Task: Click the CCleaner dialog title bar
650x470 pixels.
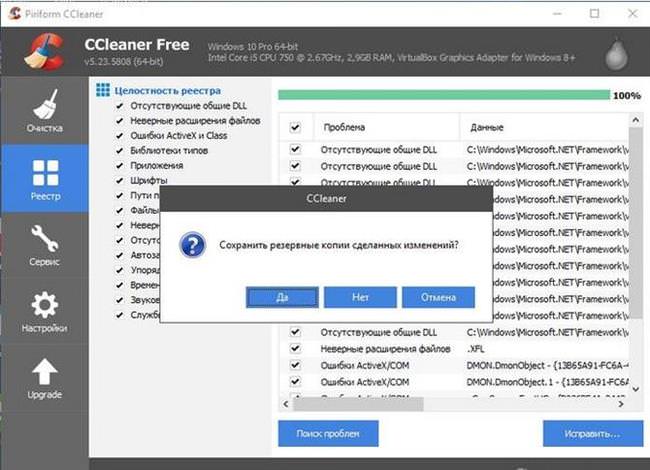Action: pos(326,198)
